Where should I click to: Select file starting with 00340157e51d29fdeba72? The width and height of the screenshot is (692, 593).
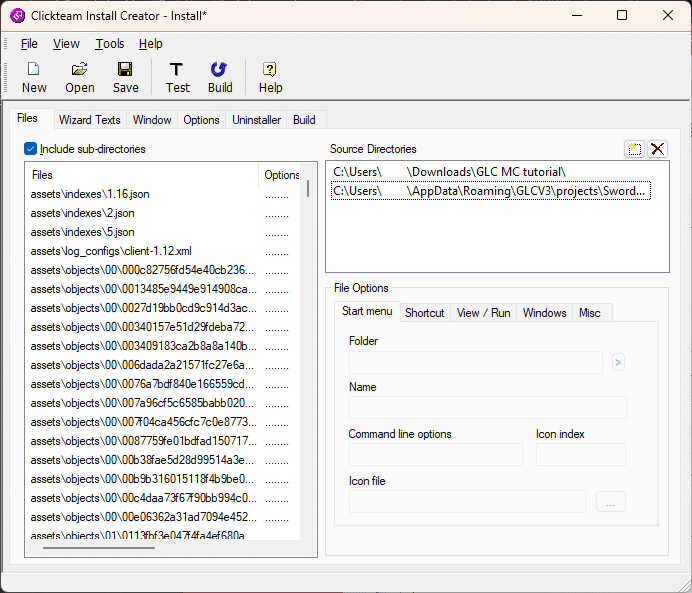click(142, 327)
